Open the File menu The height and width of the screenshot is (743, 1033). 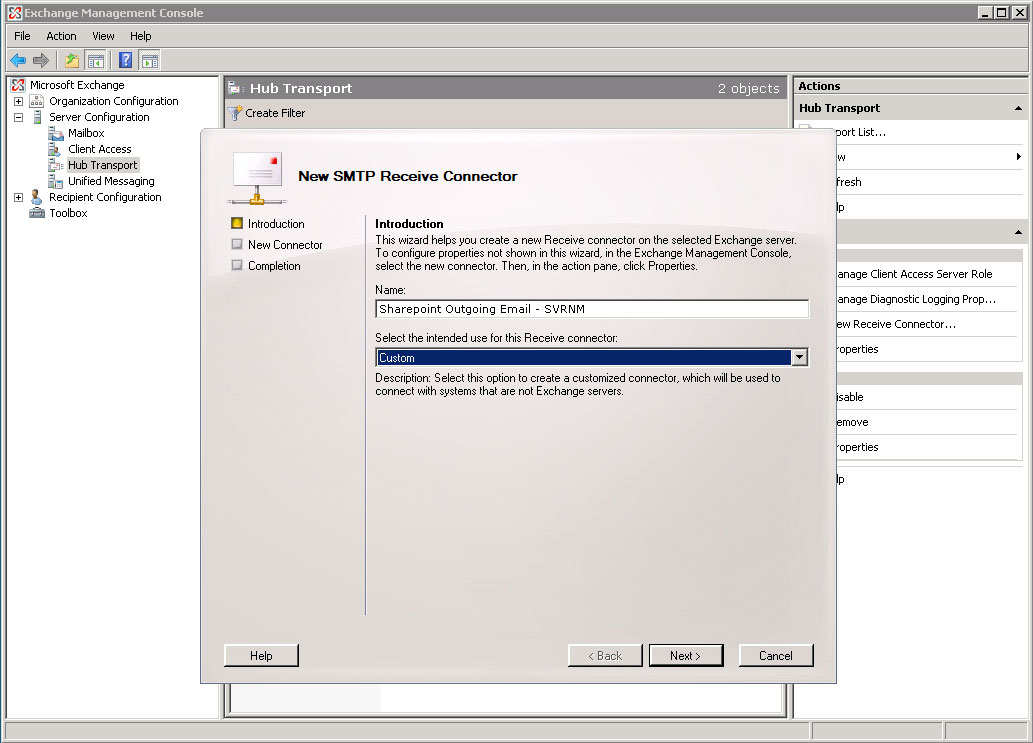pyautogui.click(x=22, y=36)
